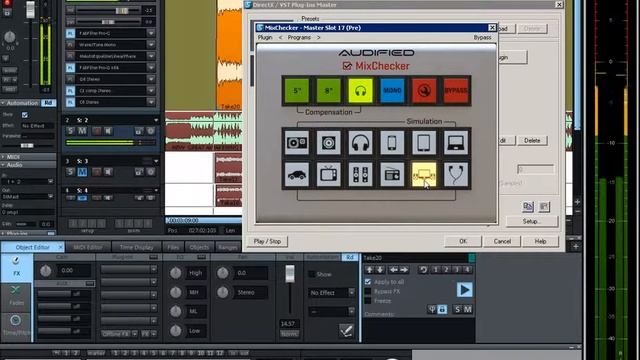Viewport: 640px width, 360px height.
Task: Select boombox simulation icon
Action: [297, 142]
